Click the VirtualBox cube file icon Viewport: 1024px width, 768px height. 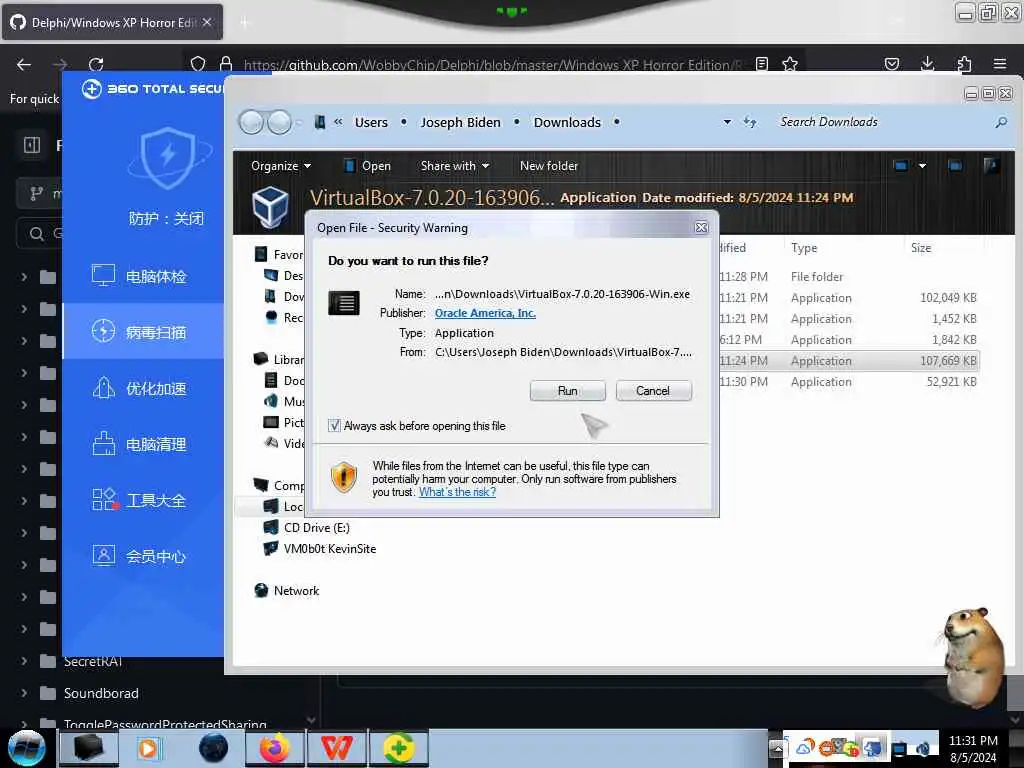(270, 206)
